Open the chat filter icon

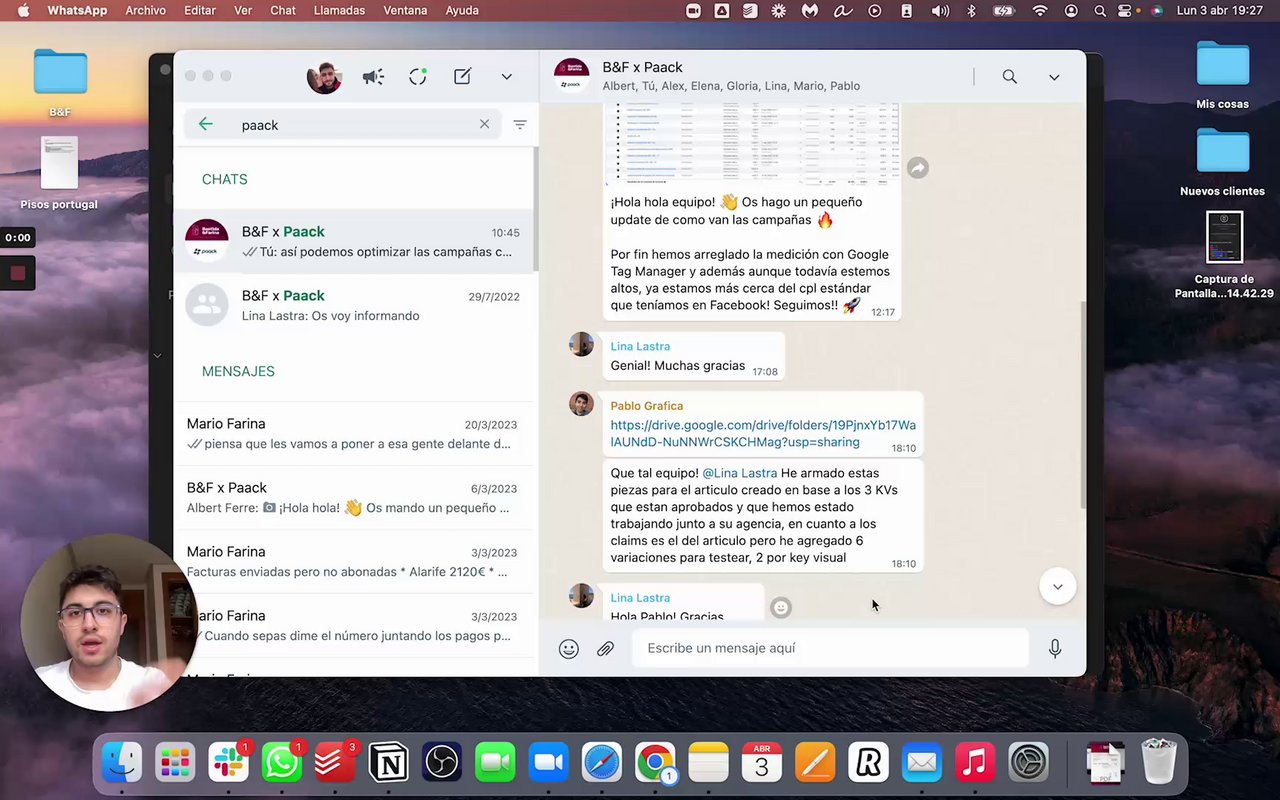tap(520, 124)
